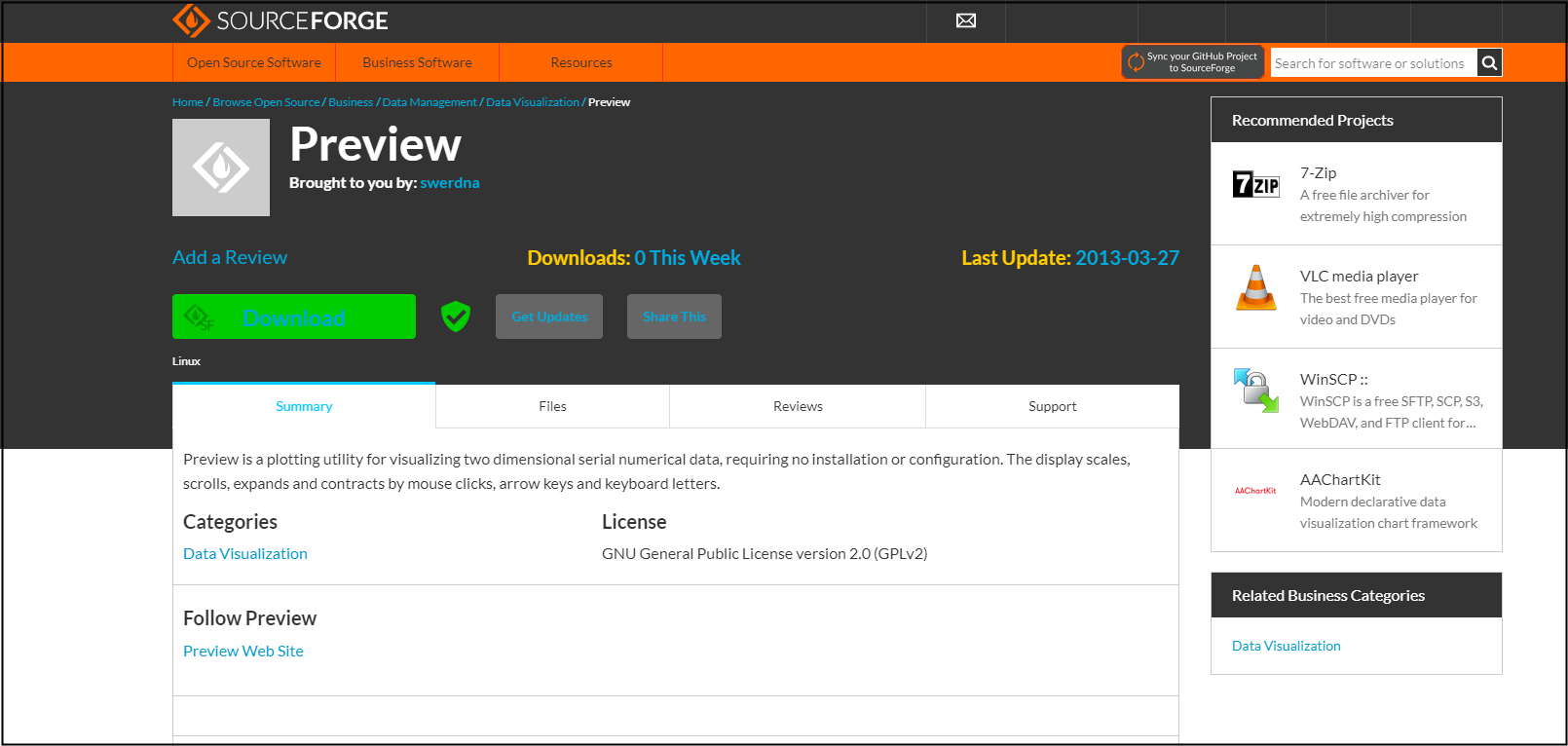
Task: Click the green shield verification icon
Action: pos(456,317)
